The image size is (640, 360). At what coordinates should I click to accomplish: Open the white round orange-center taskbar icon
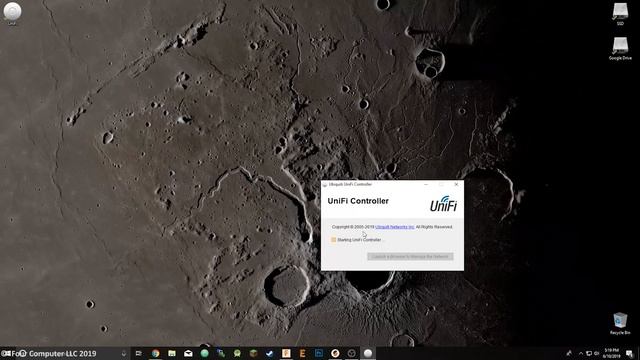pyautogui.click(x=335, y=353)
